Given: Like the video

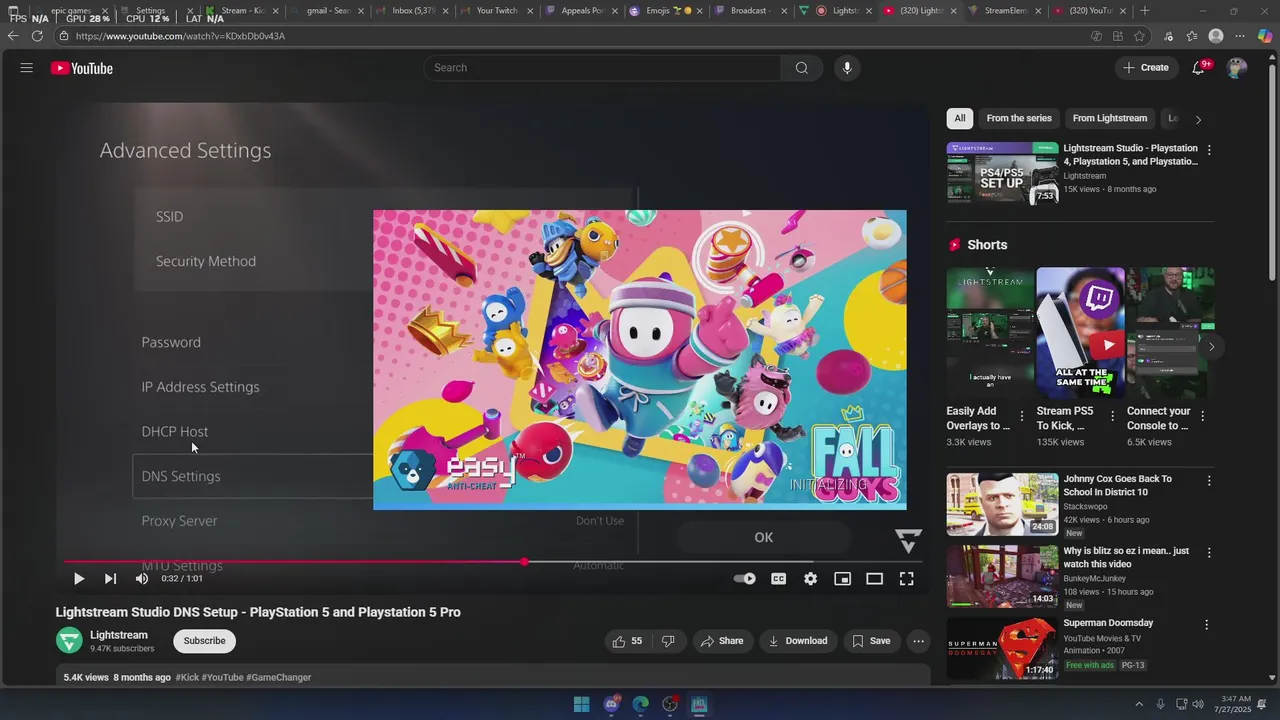Looking at the screenshot, I should [626, 641].
